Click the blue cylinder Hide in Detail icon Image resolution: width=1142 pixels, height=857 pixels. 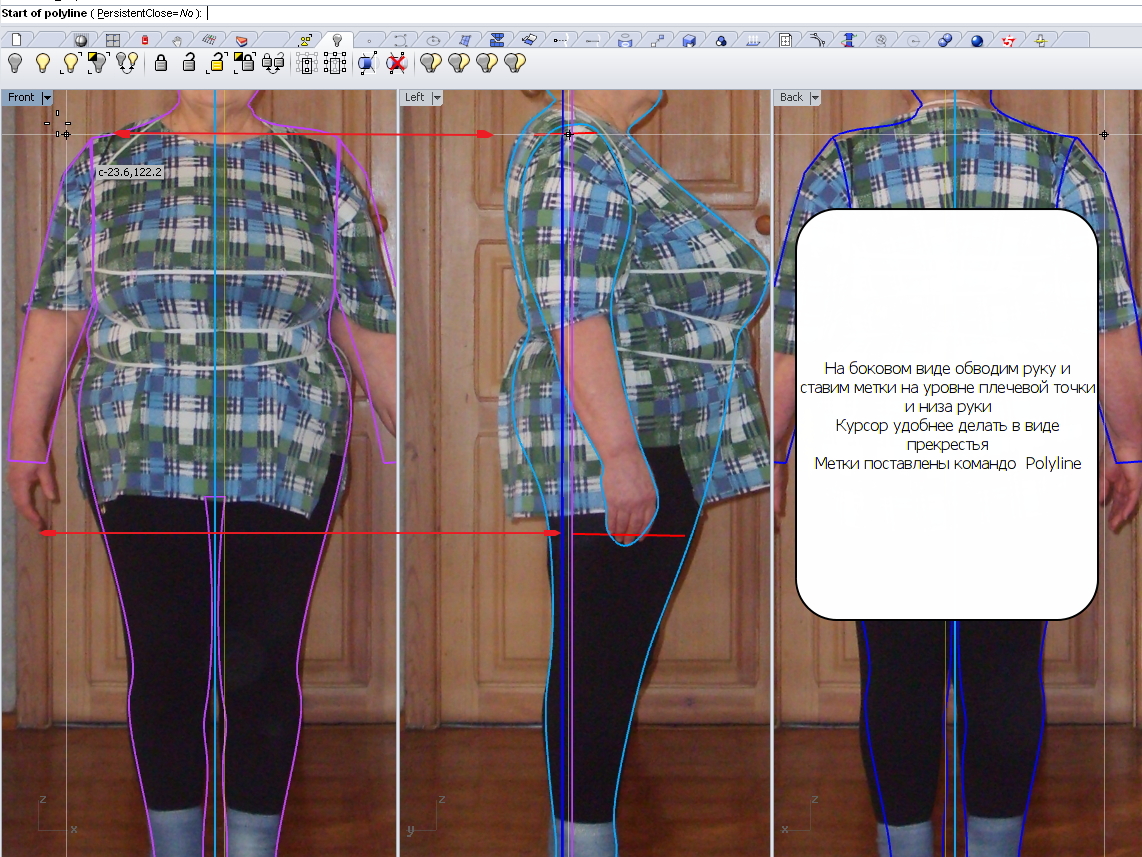368,63
